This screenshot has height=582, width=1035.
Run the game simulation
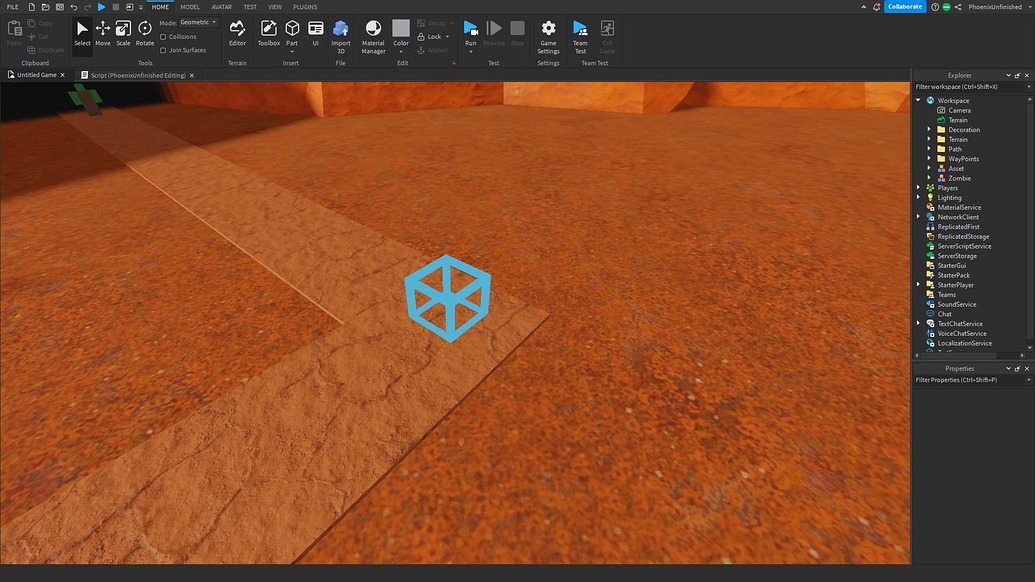click(x=471, y=32)
